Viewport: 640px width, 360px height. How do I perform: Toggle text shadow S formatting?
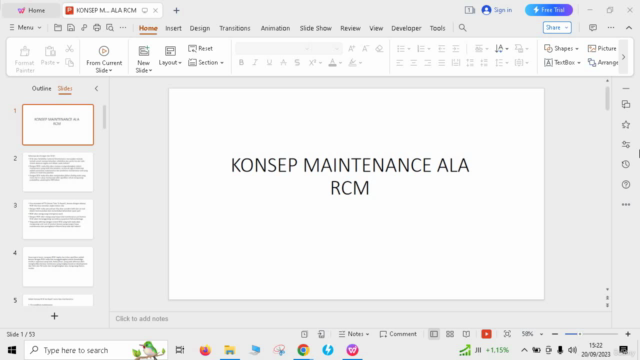297,62
